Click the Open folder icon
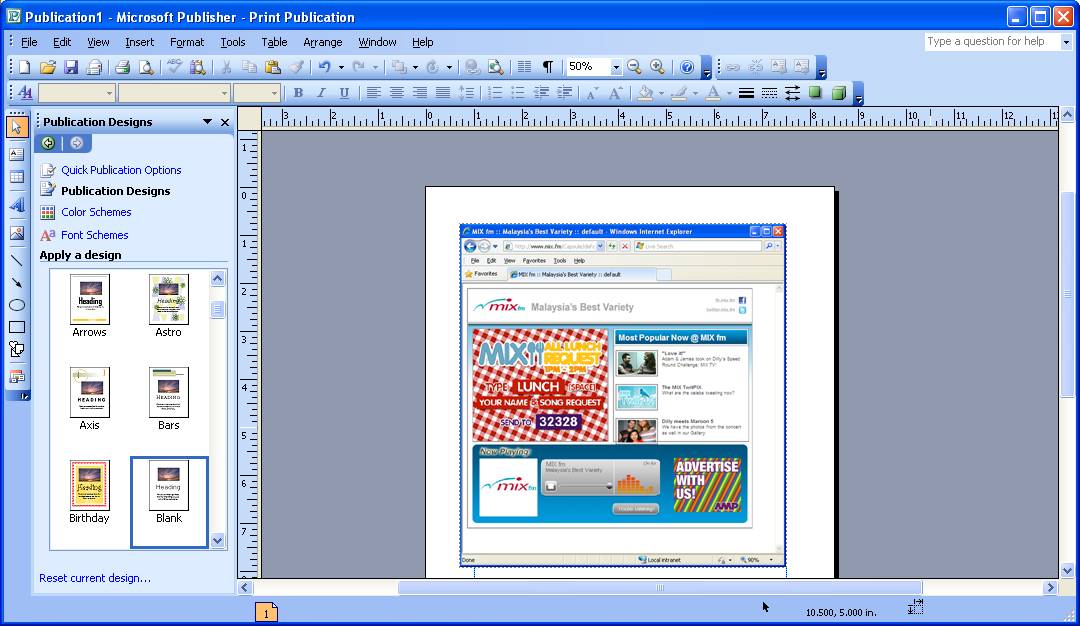This screenshot has height=626, width=1080. pyautogui.click(x=48, y=67)
